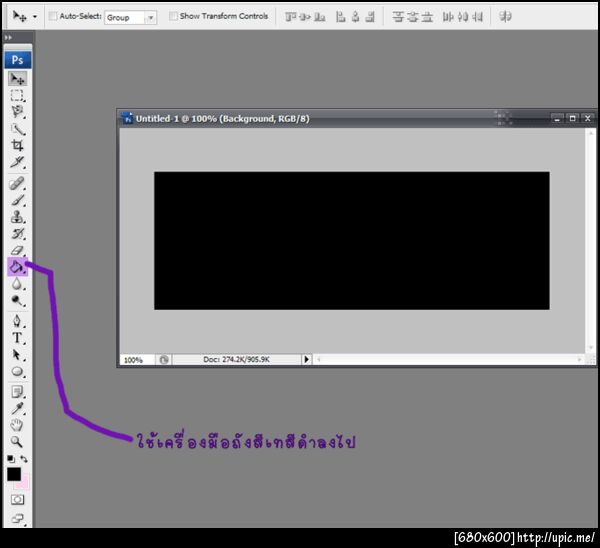Change the screen mode
600x548 pixels.
17,519
